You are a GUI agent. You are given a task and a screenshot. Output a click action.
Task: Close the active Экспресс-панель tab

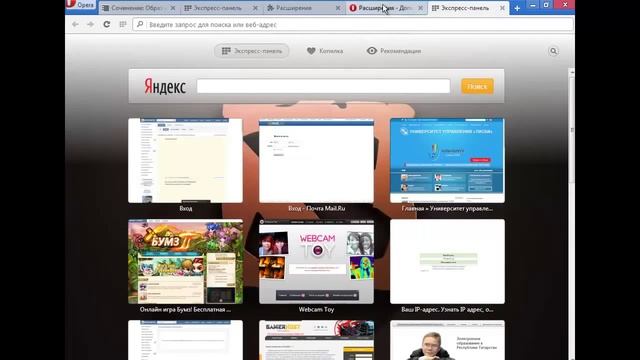pyautogui.click(x=502, y=8)
